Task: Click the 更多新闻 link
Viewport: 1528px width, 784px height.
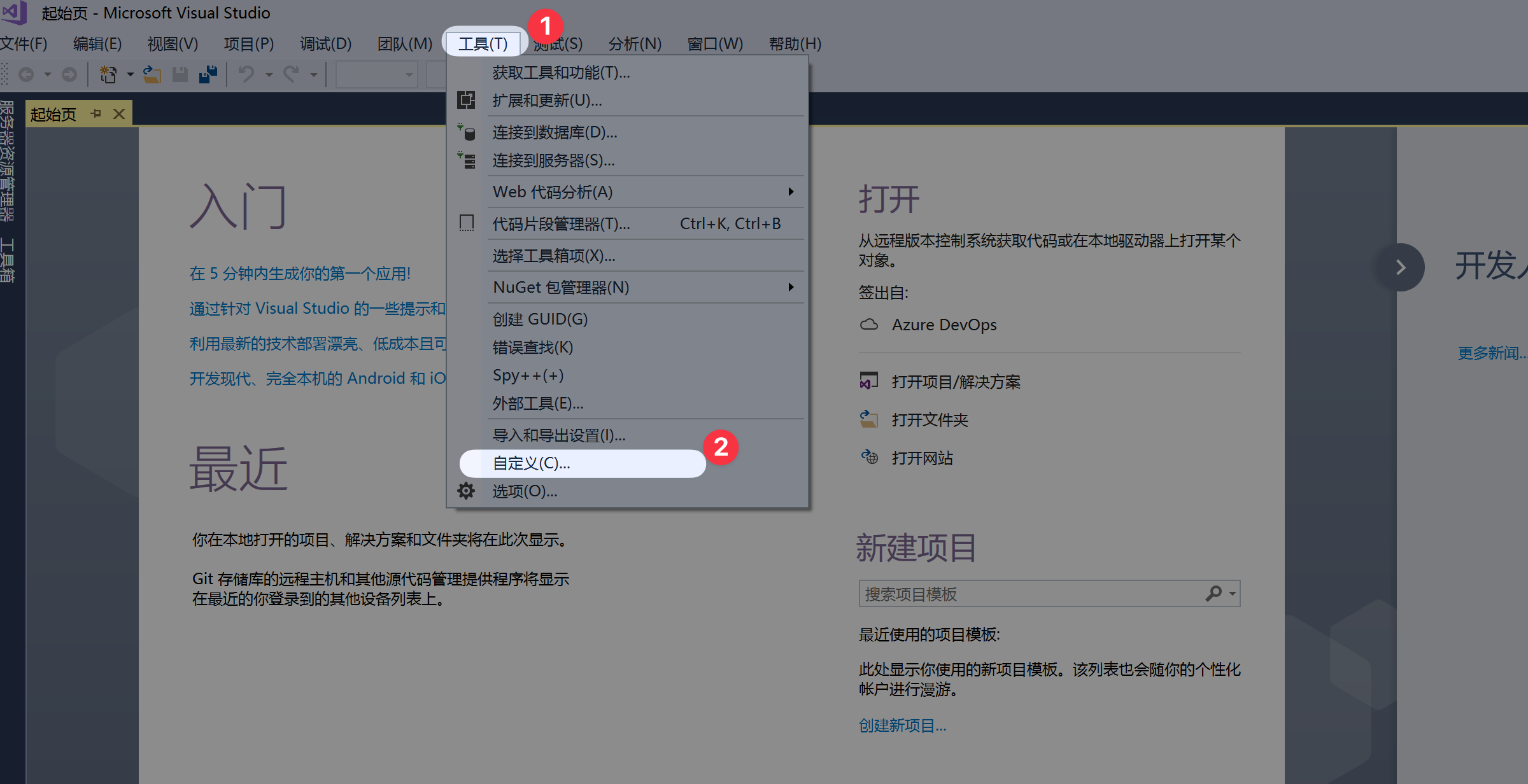Action: point(1491,353)
